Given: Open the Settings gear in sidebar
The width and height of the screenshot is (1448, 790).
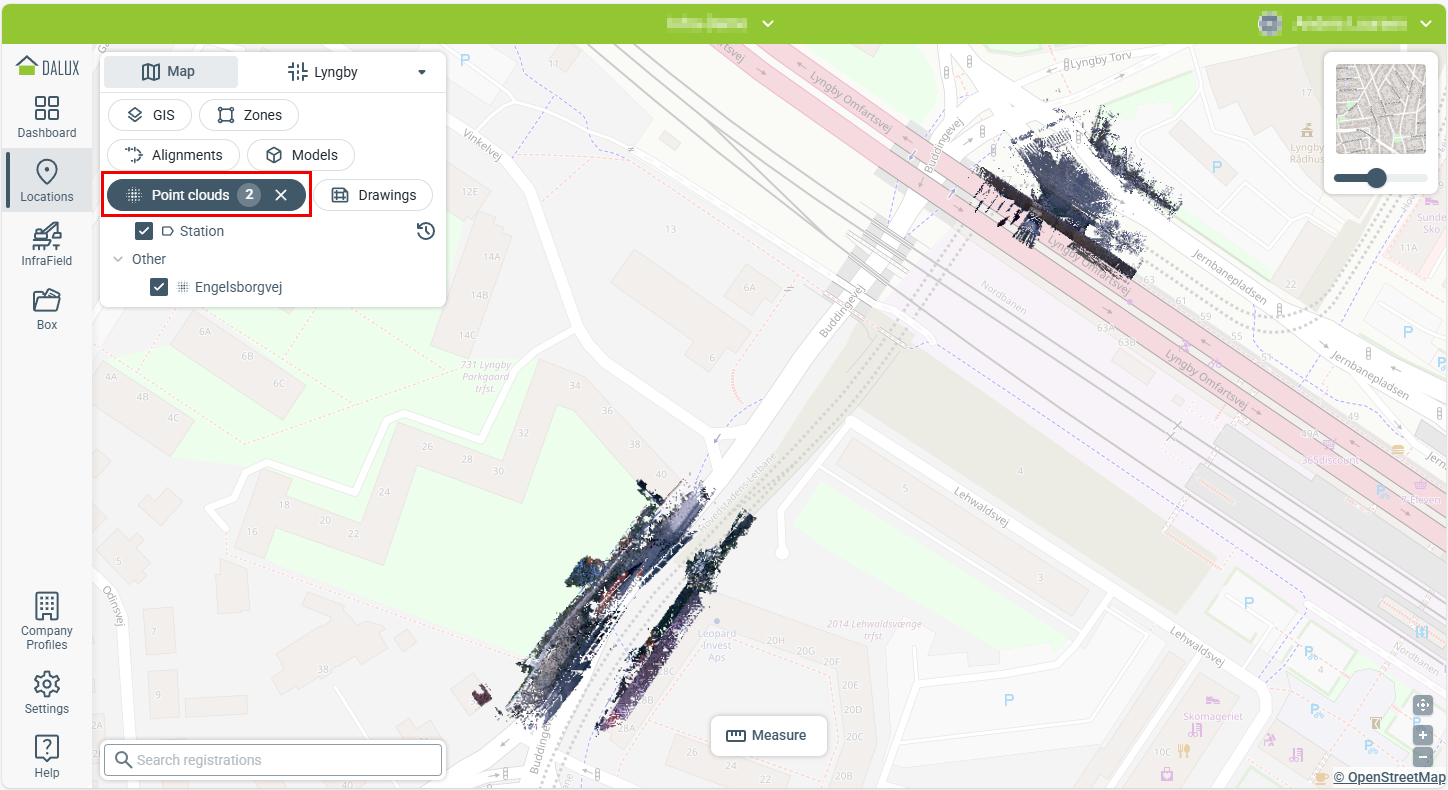Looking at the screenshot, I should pos(47,693).
